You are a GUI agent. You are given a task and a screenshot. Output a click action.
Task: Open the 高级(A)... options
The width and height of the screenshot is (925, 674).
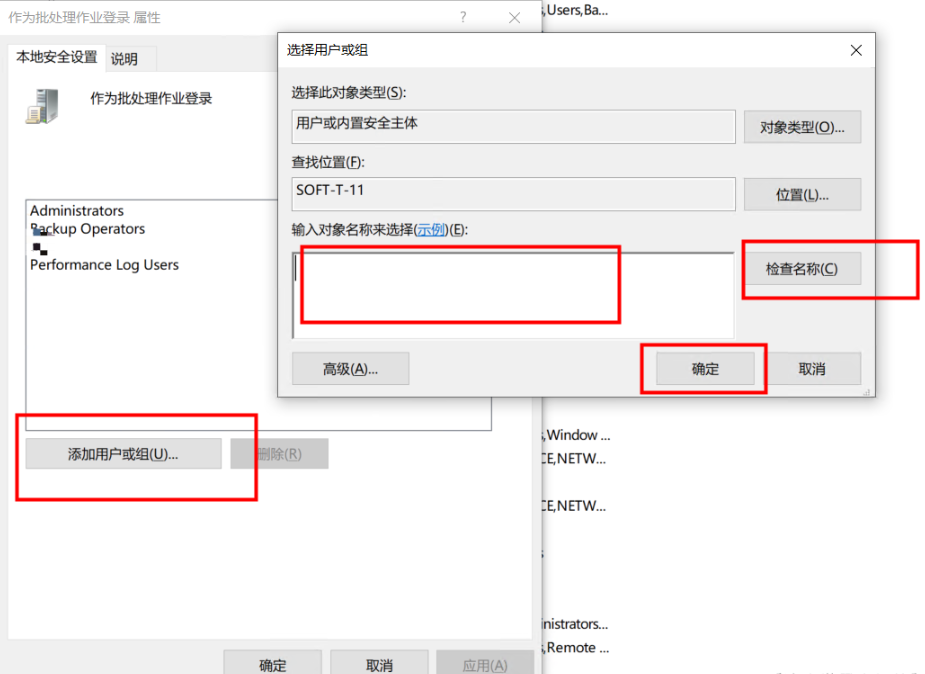click(x=350, y=369)
